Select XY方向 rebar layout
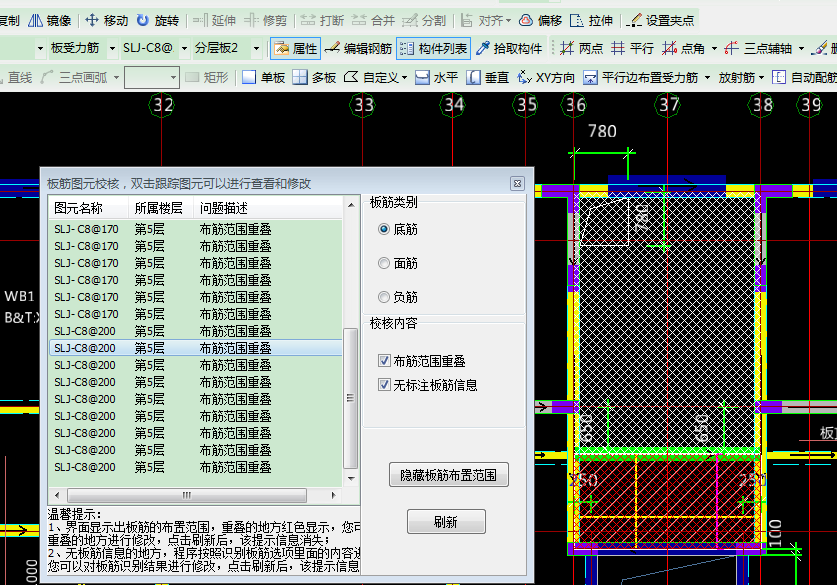The image size is (837, 585). pos(546,78)
